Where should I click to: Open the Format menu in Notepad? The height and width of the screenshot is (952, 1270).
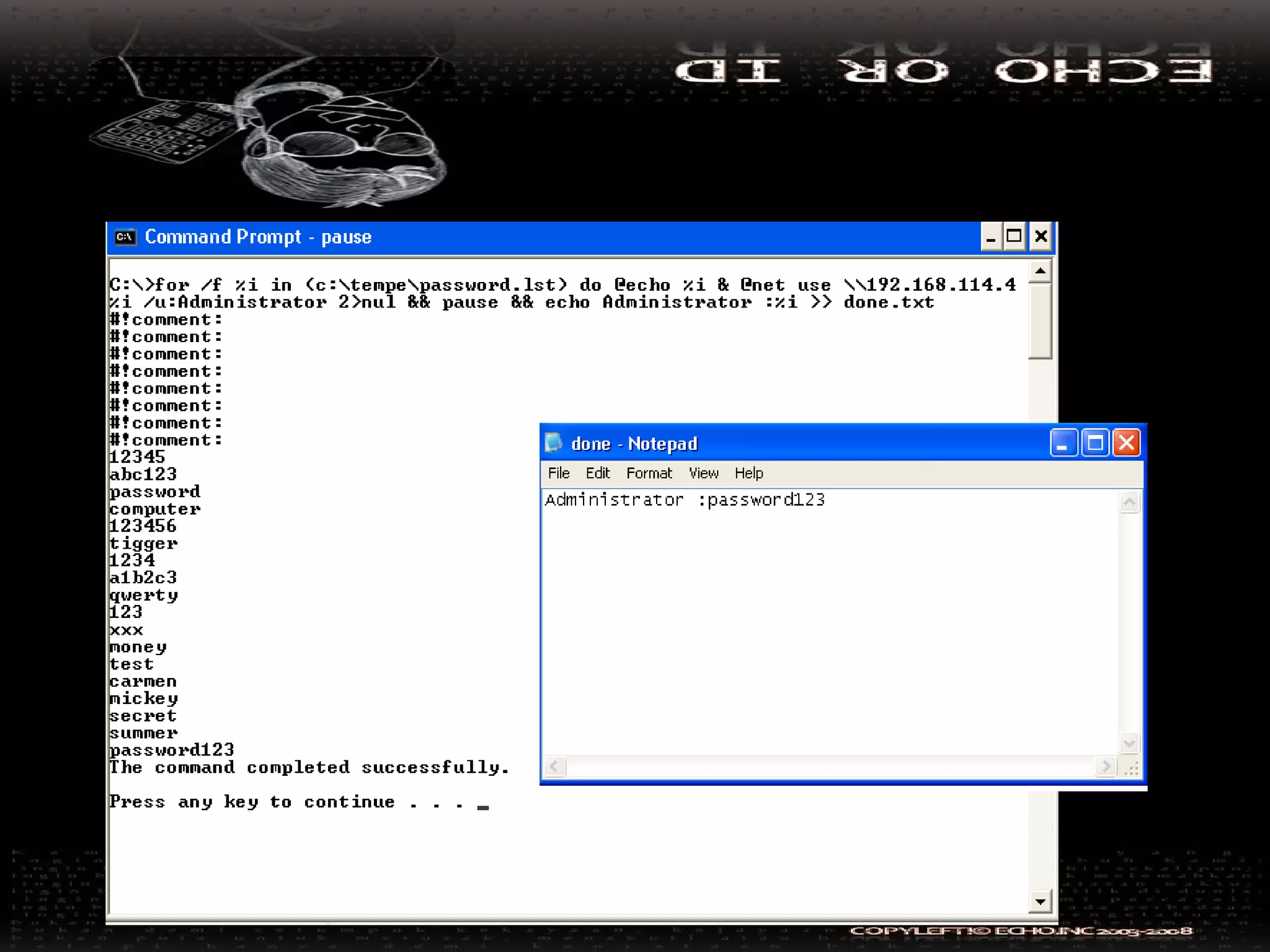click(649, 474)
